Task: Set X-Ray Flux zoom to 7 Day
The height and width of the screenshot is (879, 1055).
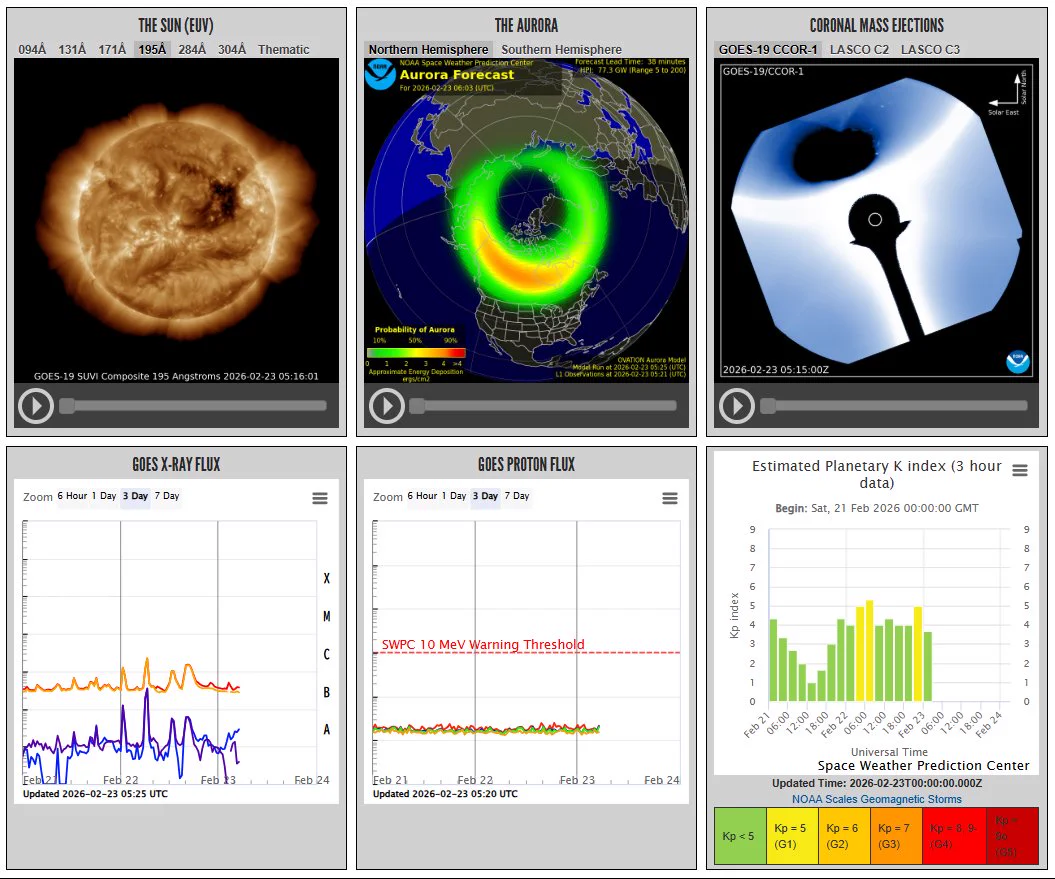Action: 167,496
